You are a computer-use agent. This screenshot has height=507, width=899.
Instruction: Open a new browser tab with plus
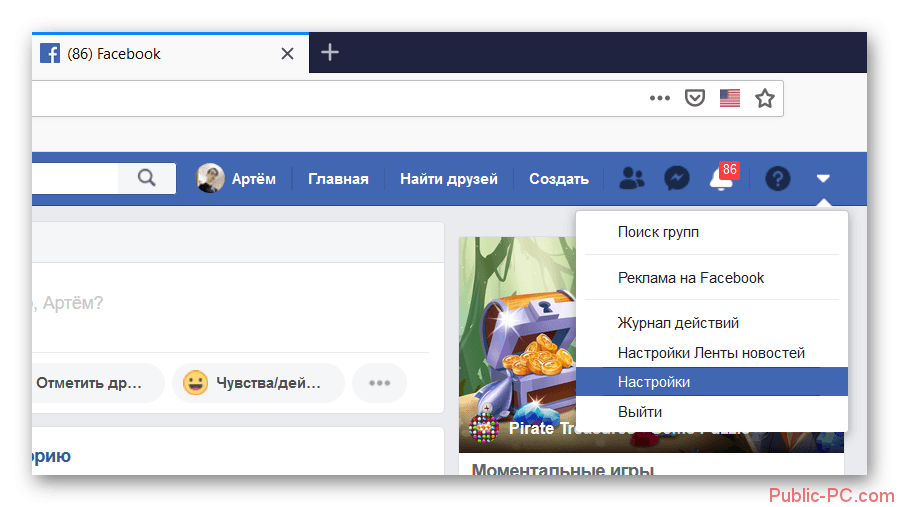pos(330,53)
